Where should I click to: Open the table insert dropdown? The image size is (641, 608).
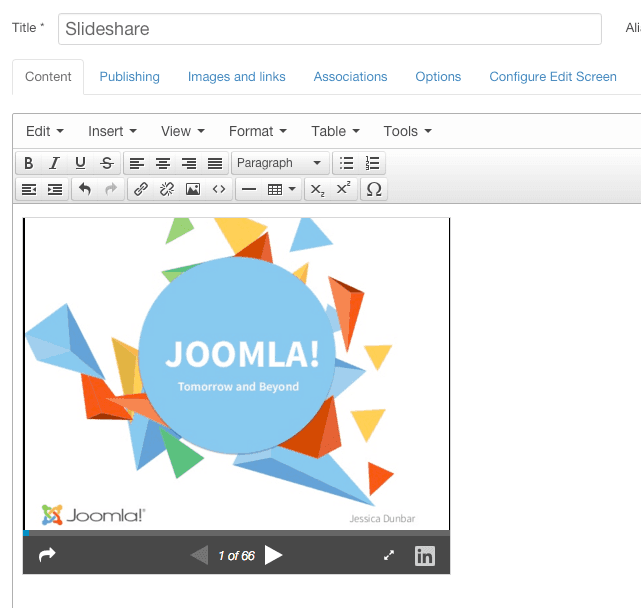[282, 189]
